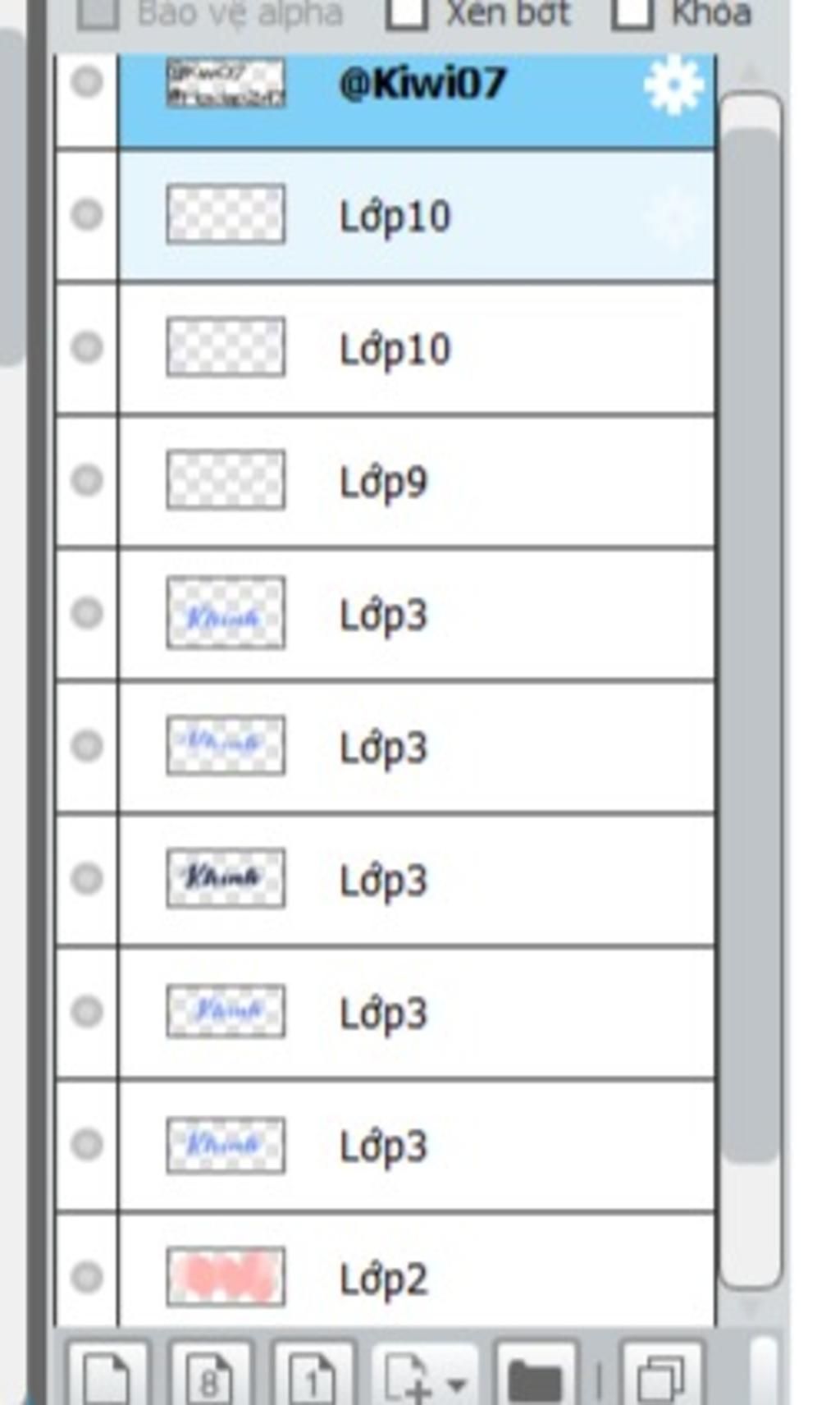Select the Lớp2 layer name

(x=383, y=1279)
